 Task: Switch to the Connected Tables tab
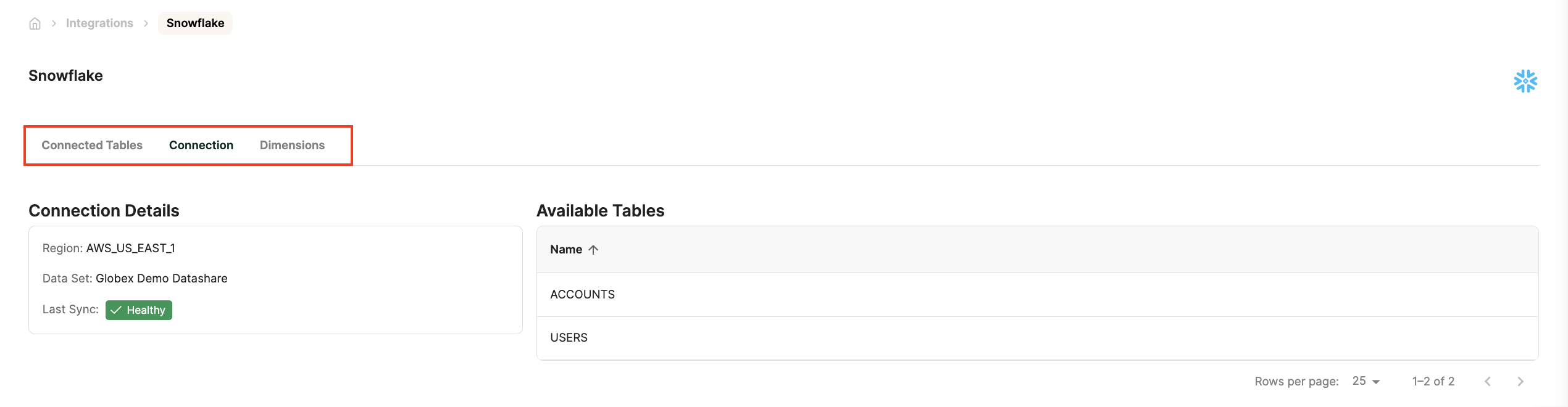point(92,145)
